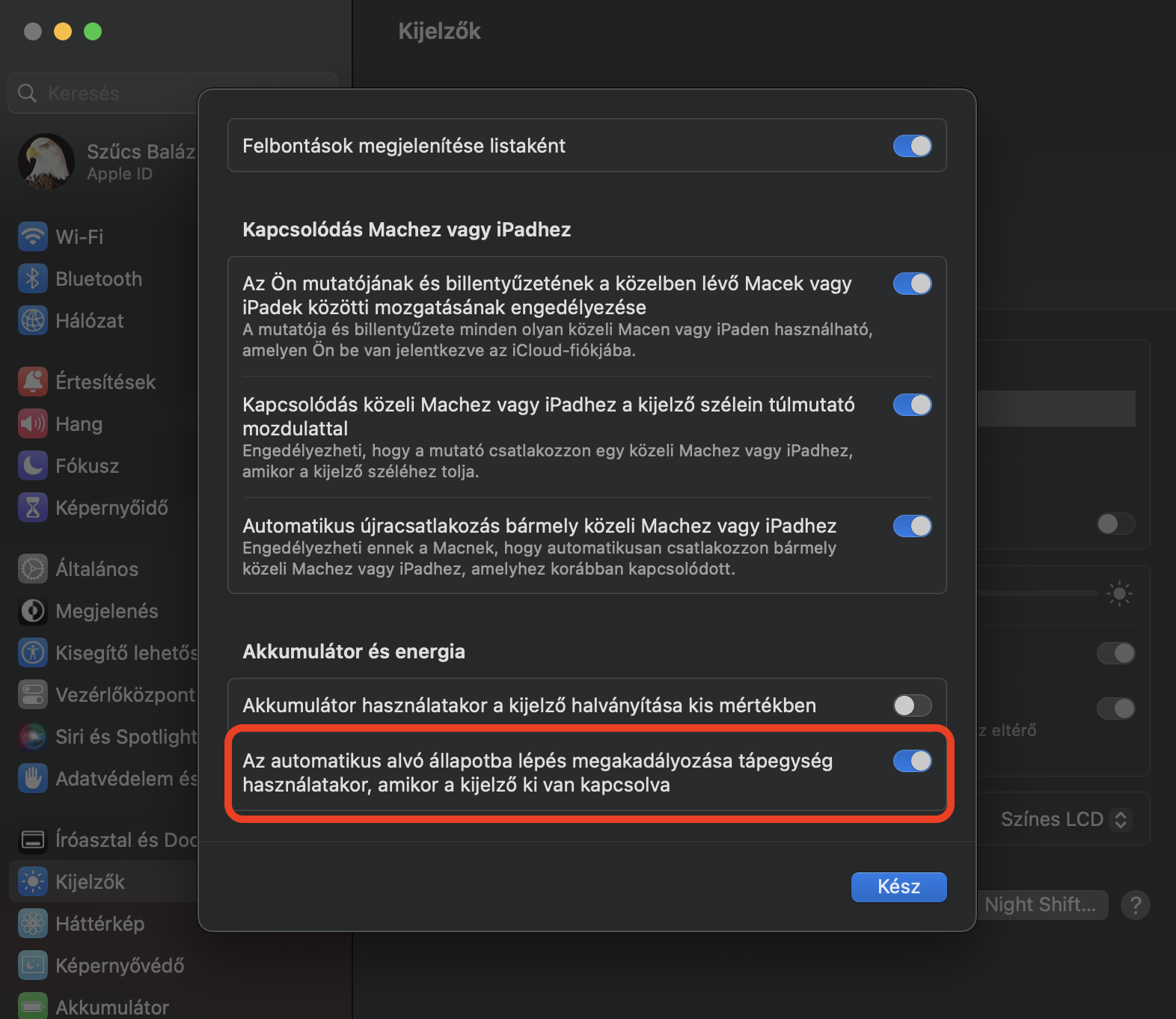Toggle automatic sleep prevention on power adapter
Image resolution: width=1176 pixels, height=1019 pixels.
[x=912, y=761]
